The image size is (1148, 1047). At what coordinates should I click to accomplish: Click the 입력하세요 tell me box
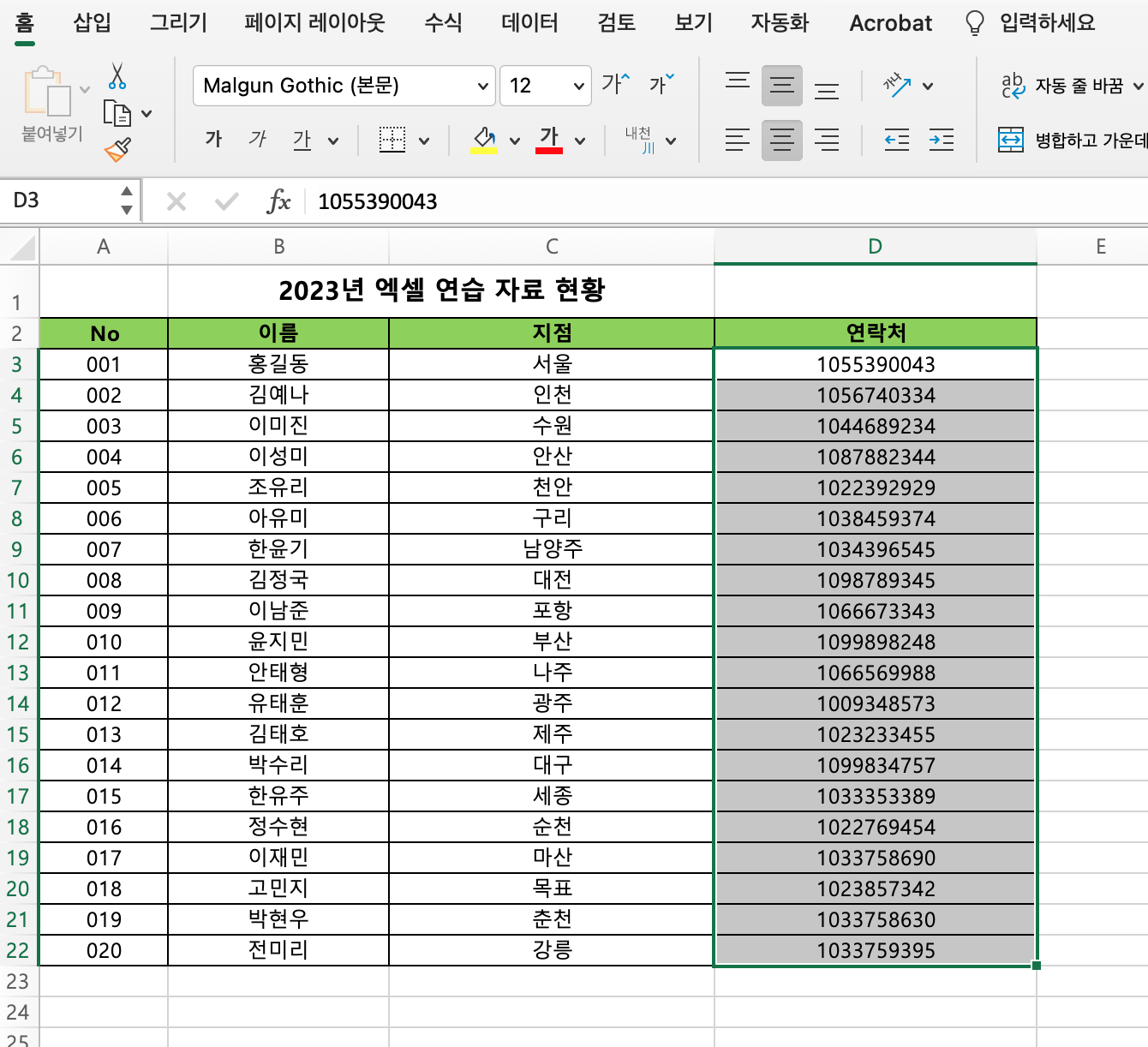pyautogui.click(x=1031, y=23)
